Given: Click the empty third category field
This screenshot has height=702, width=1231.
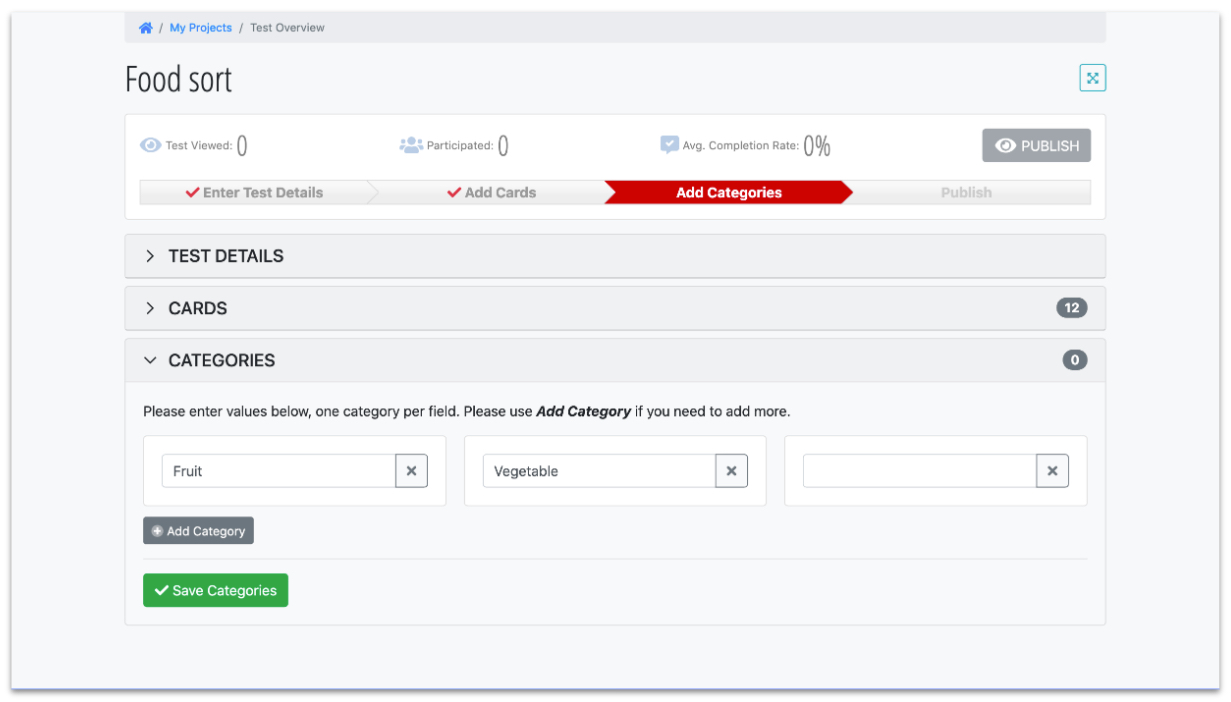Looking at the screenshot, I should (919, 471).
